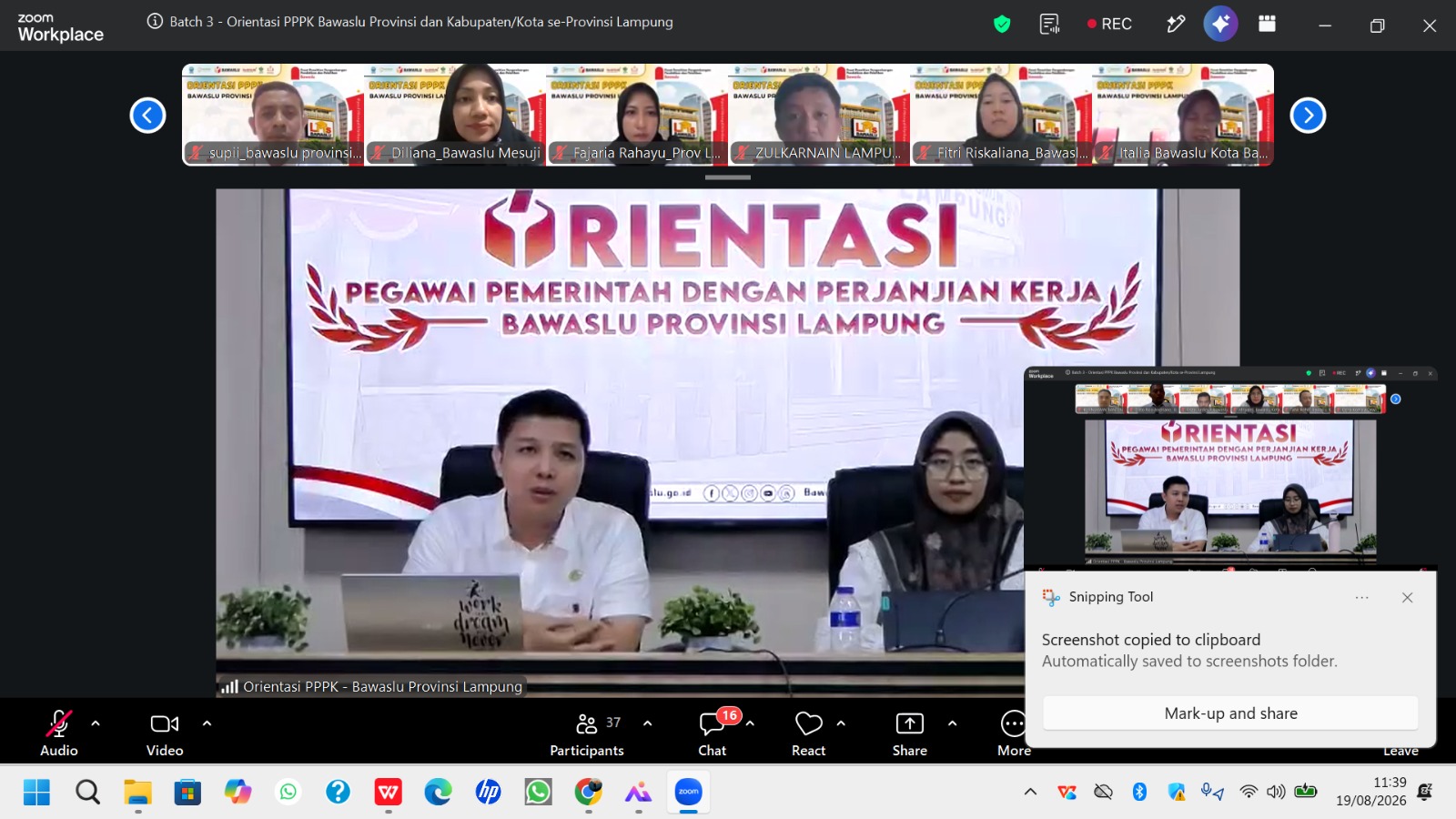Open the Chat panel
This screenshot has width=1456, height=819.
713,733
